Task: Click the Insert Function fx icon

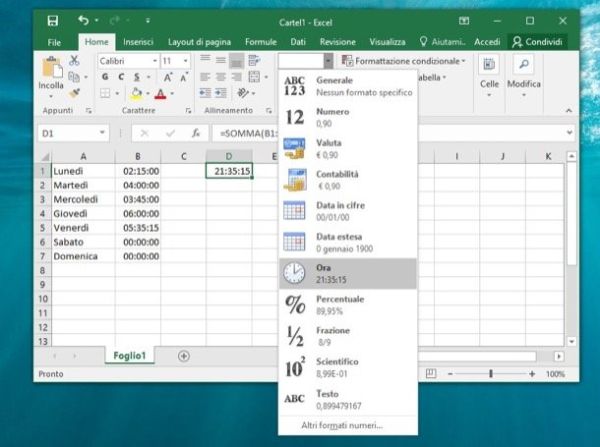Action: click(197, 133)
